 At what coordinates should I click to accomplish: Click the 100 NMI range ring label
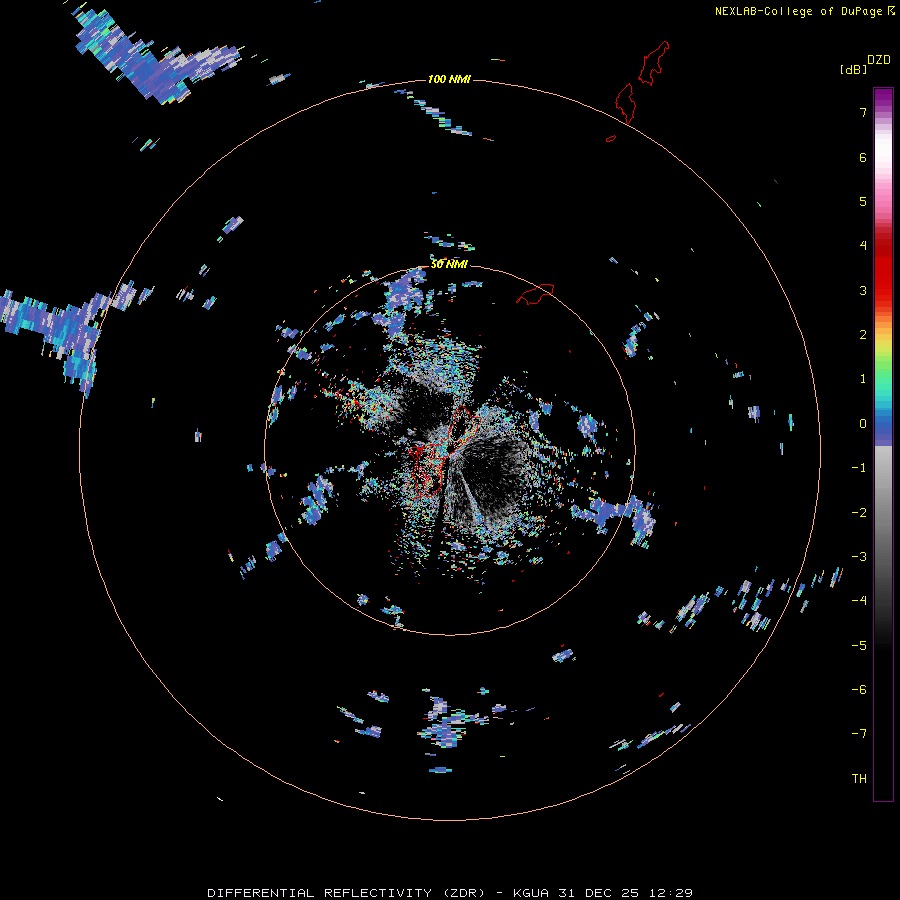pyautogui.click(x=449, y=79)
